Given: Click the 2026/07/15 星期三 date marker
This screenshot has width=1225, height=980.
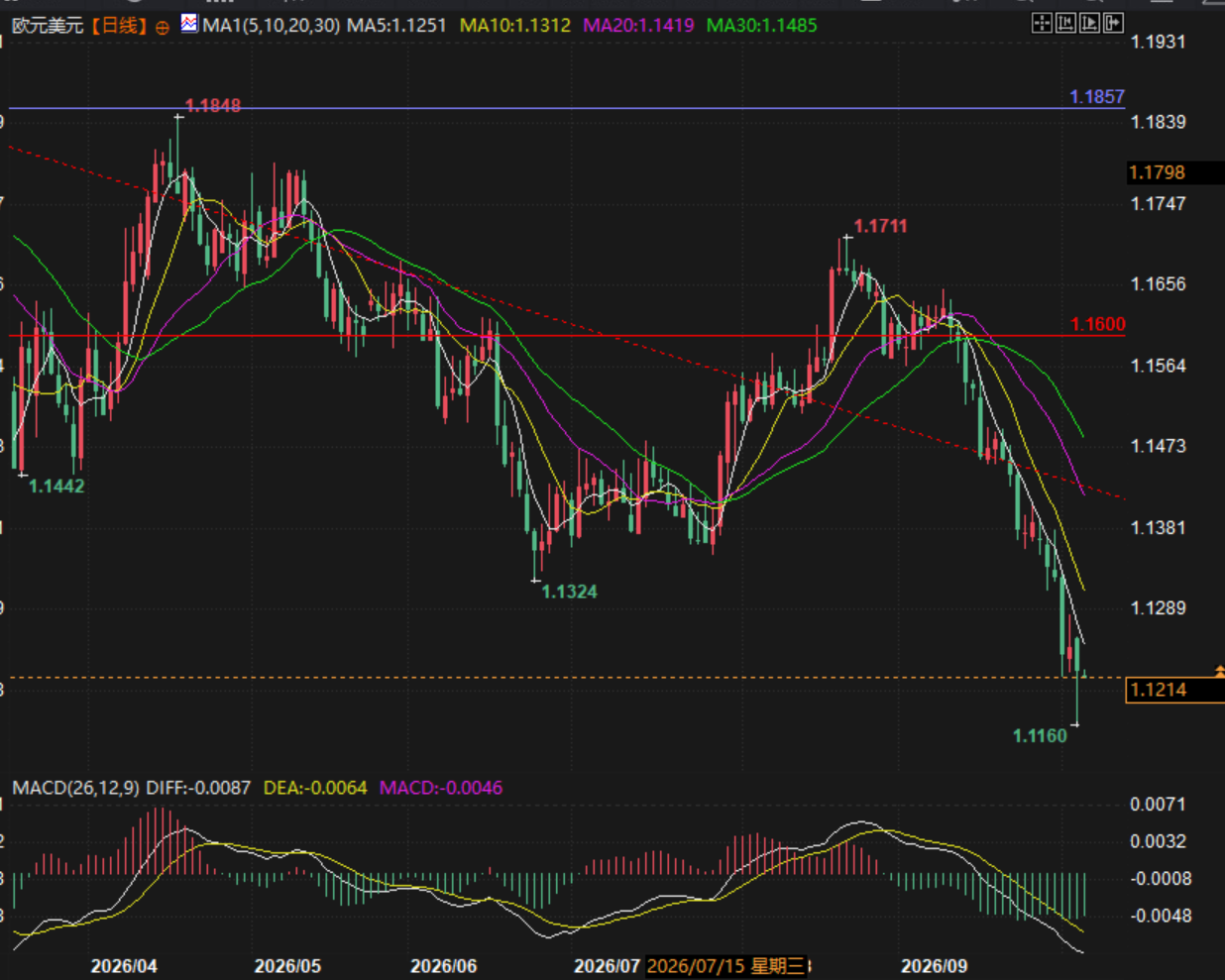Looking at the screenshot, I should pyautogui.click(x=727, y=965).
